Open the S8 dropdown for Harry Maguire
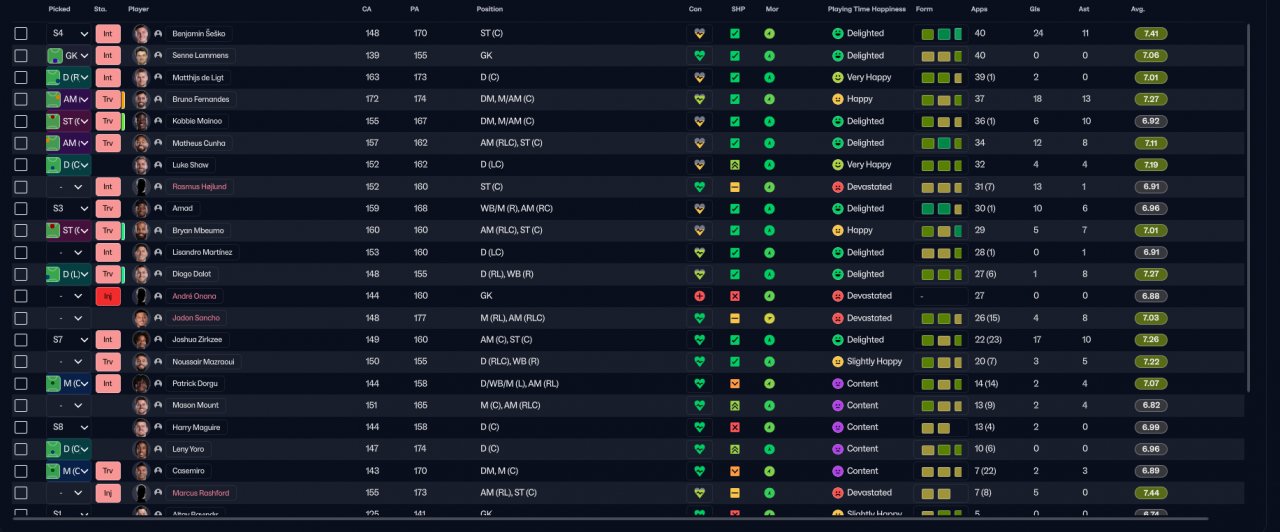The height and width of the screenshot is (532, 1280). [68, 427]
